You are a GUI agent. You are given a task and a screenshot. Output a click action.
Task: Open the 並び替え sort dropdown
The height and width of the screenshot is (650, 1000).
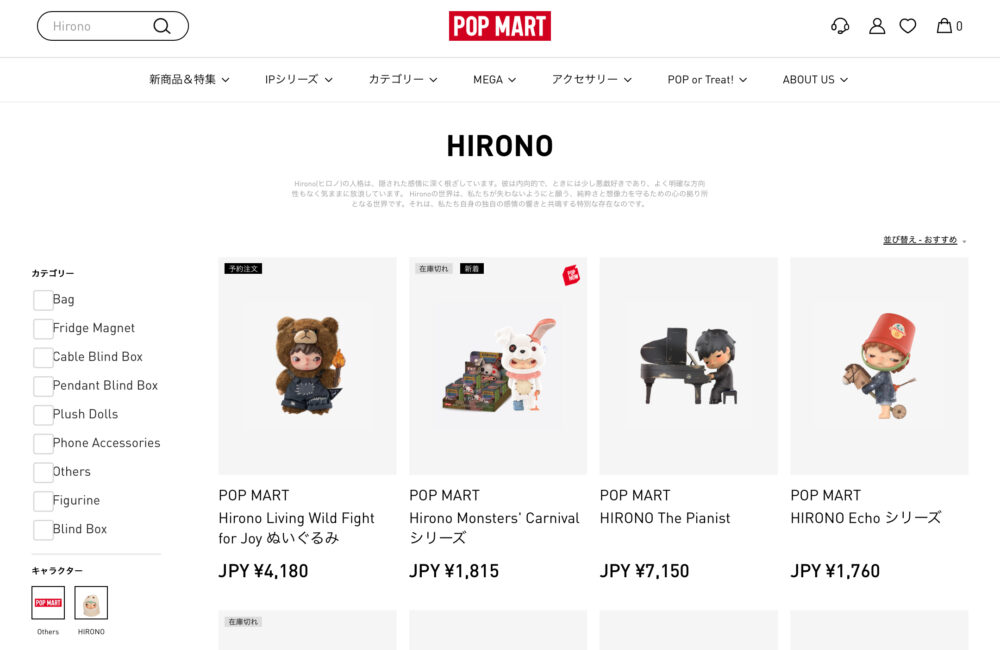[x=924, y=240]
